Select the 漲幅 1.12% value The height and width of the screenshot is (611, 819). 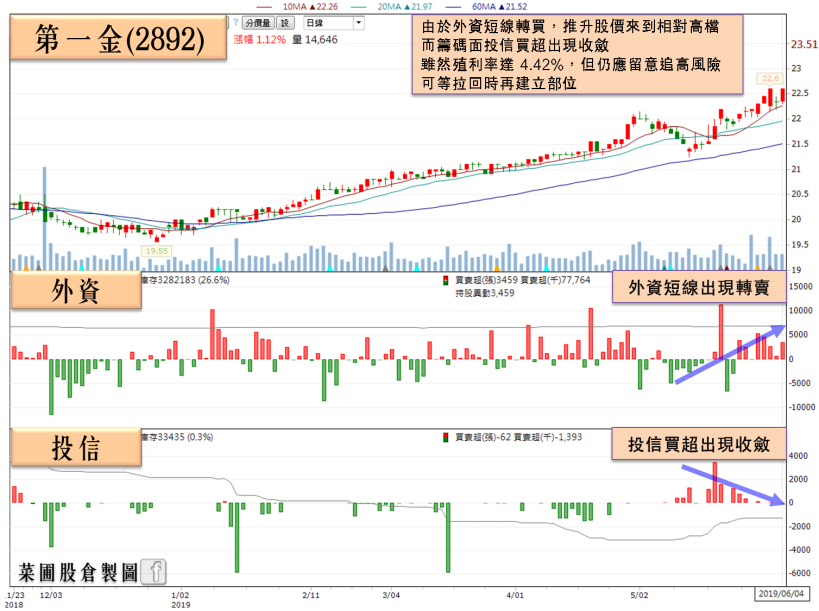[260, 40]
